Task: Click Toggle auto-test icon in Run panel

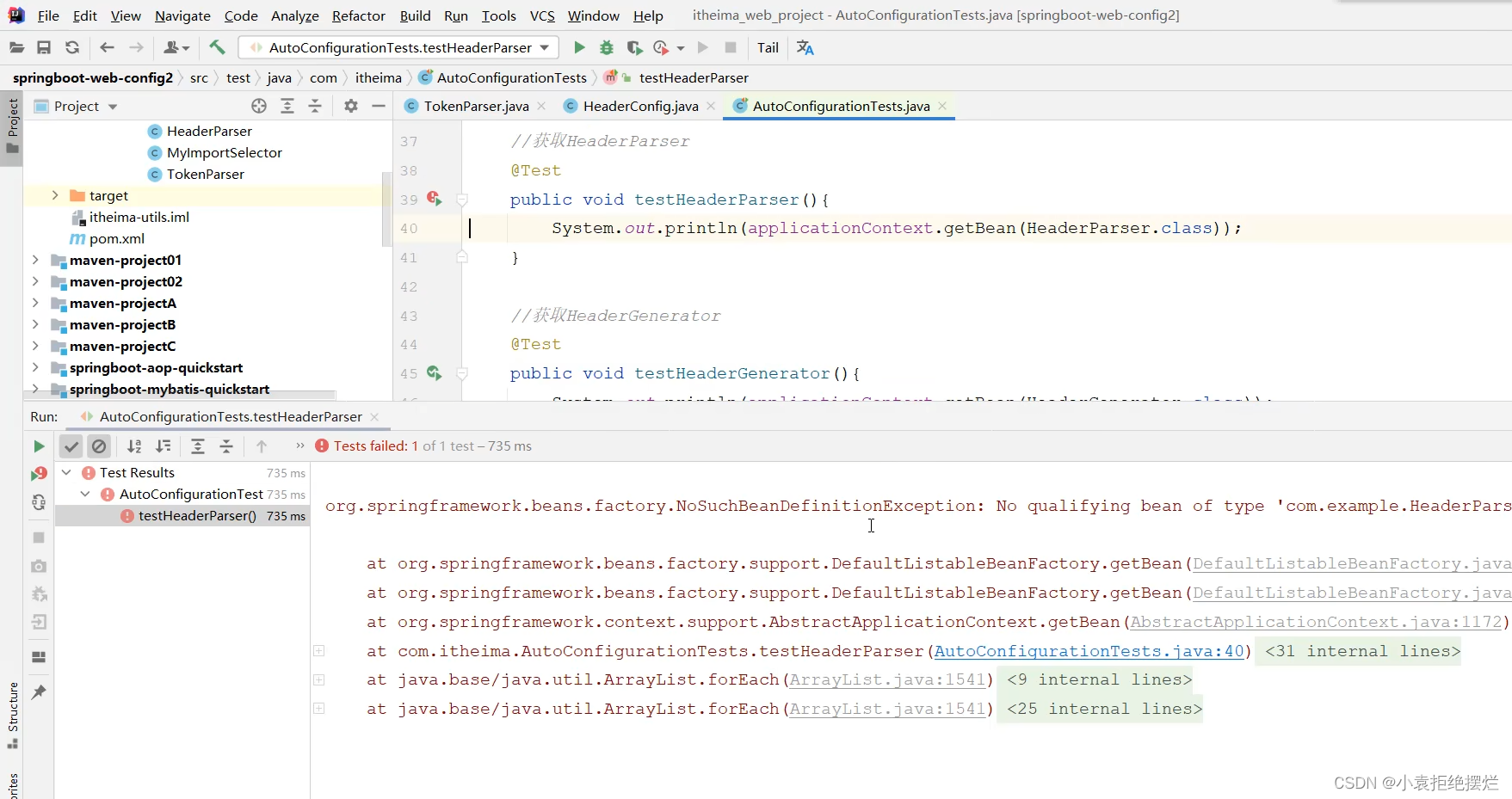Action: pyautogui.click(x=39, y=502)
